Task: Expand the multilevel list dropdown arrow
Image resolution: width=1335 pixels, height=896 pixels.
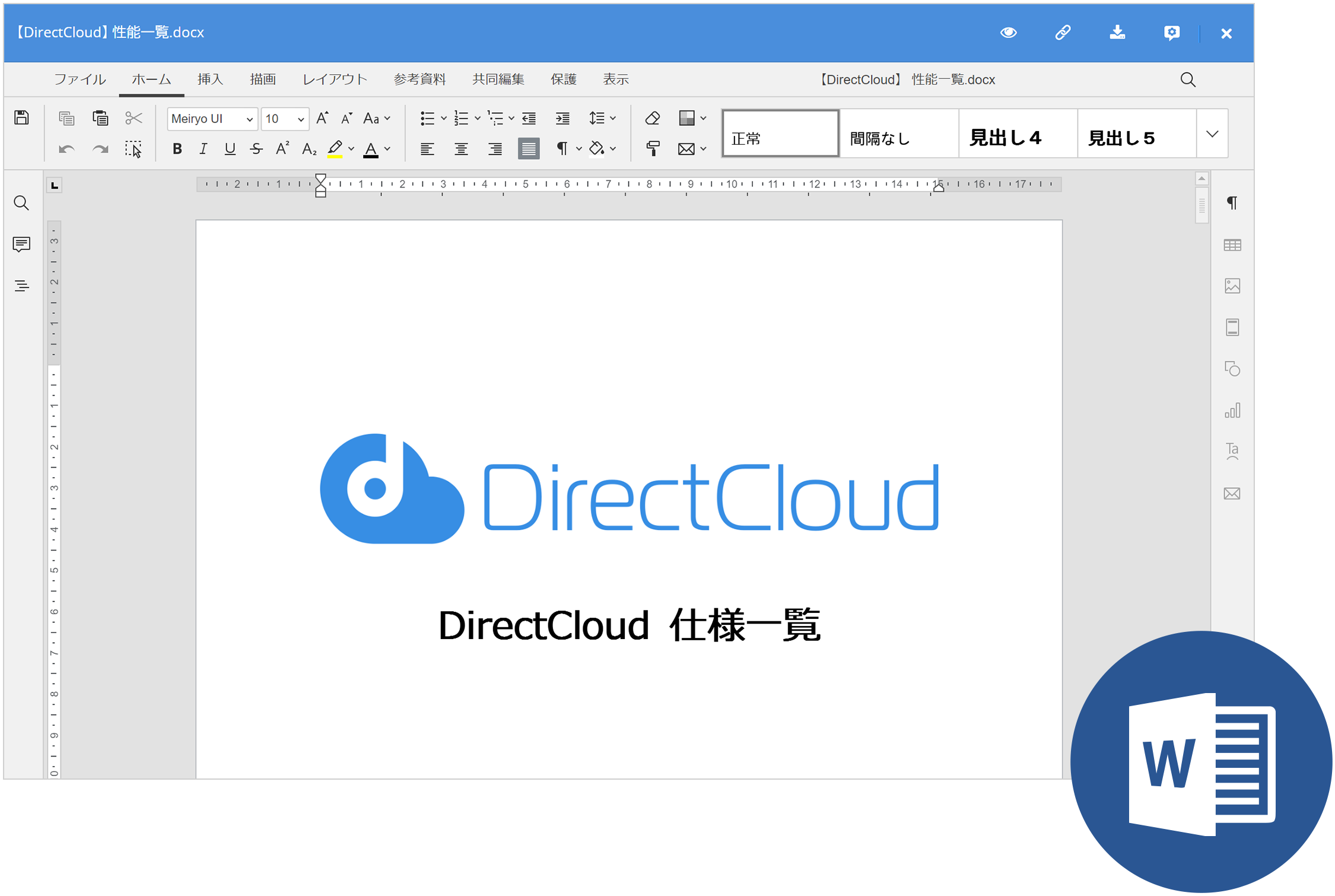Action: click(511, 118)
